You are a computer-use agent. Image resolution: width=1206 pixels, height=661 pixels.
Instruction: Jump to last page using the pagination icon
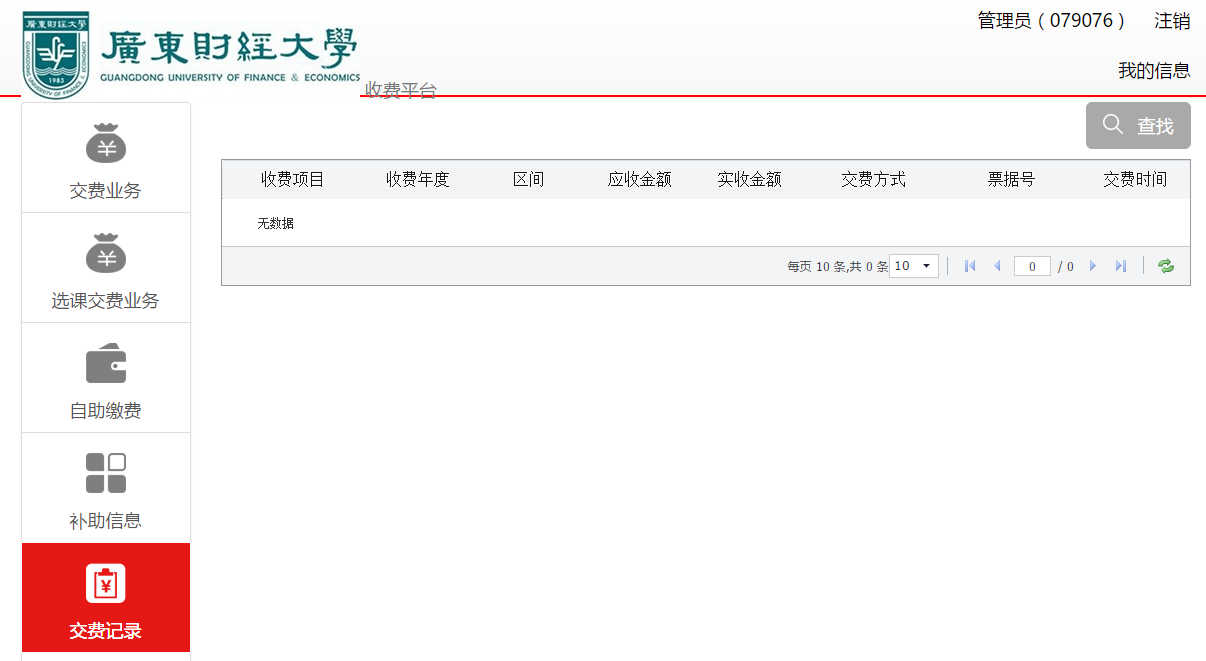click(1120, 265)
